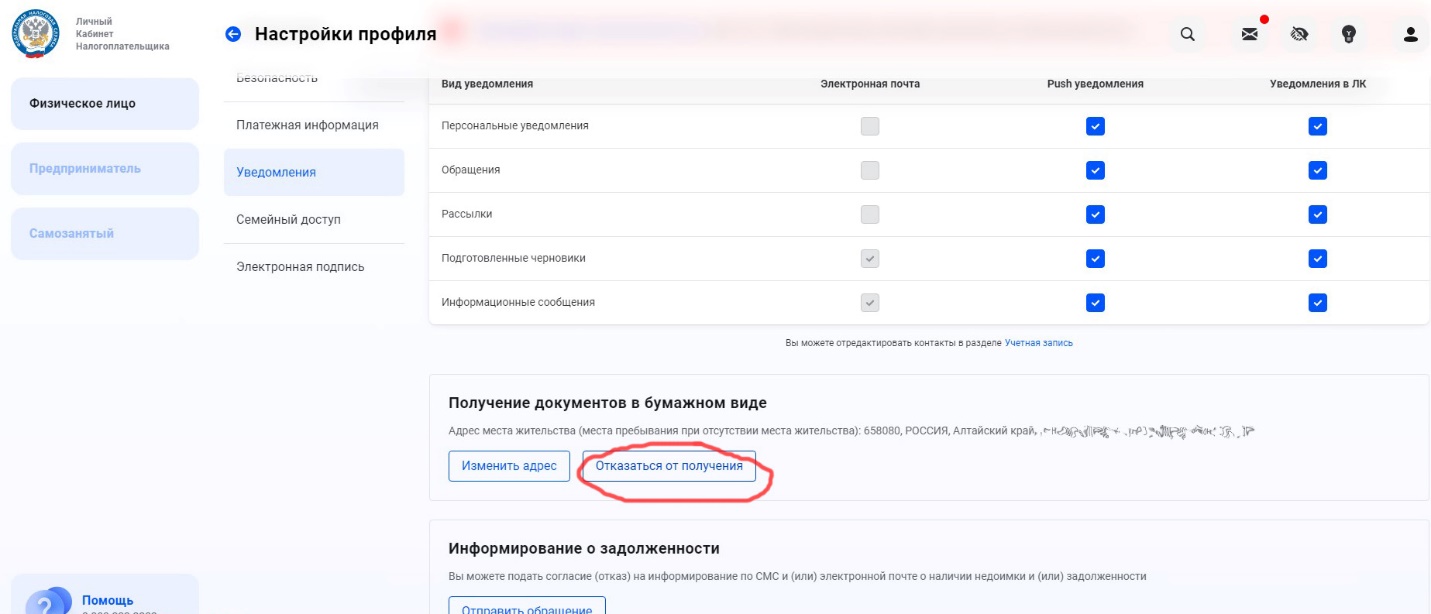The image size is (1431, 614).
Task: Click the Подготовленные черновики row label
Action: click(513, 258)
